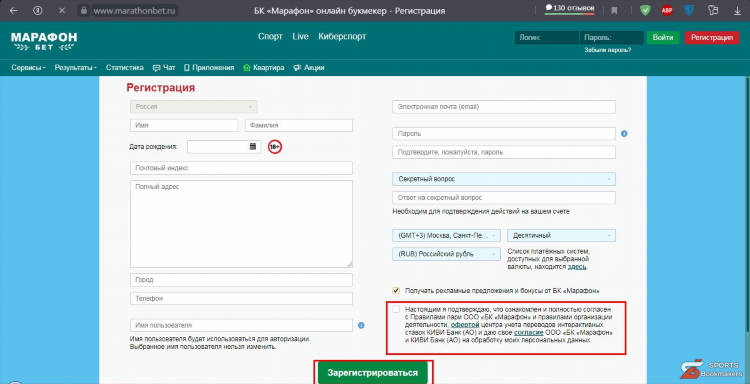Show username info icon
The image size is (750, 384).
pyautogui.click(x=361, y=325)
